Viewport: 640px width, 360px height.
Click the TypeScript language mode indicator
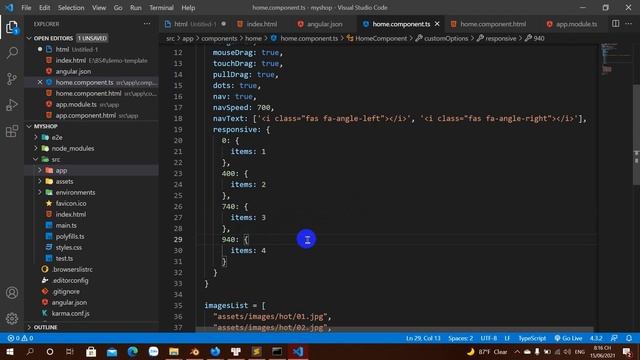[532, 338]
